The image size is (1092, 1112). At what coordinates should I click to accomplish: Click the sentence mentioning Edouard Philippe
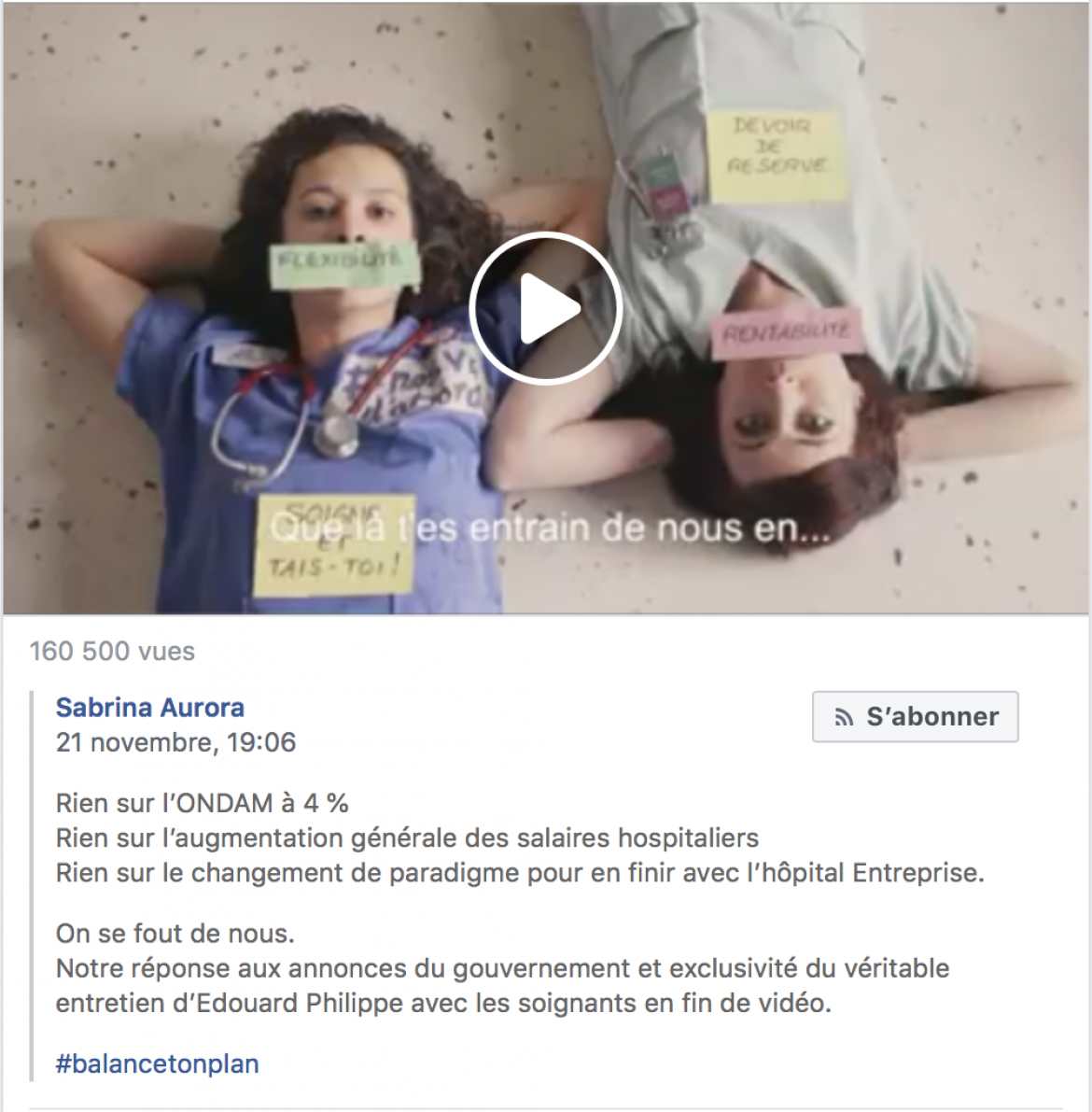point(502,986)
